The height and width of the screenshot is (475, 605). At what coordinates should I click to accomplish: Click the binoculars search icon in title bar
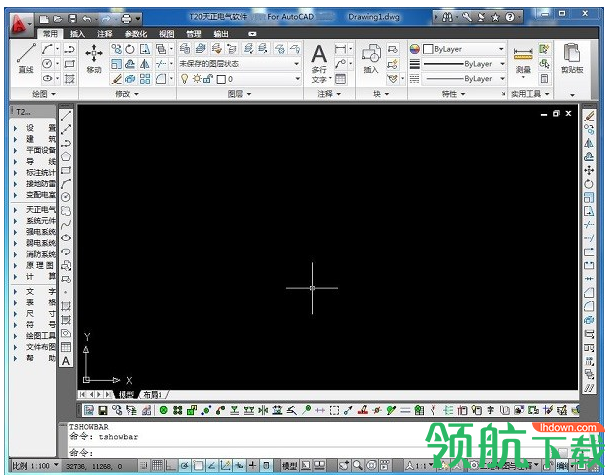click(x=447, y=17)
